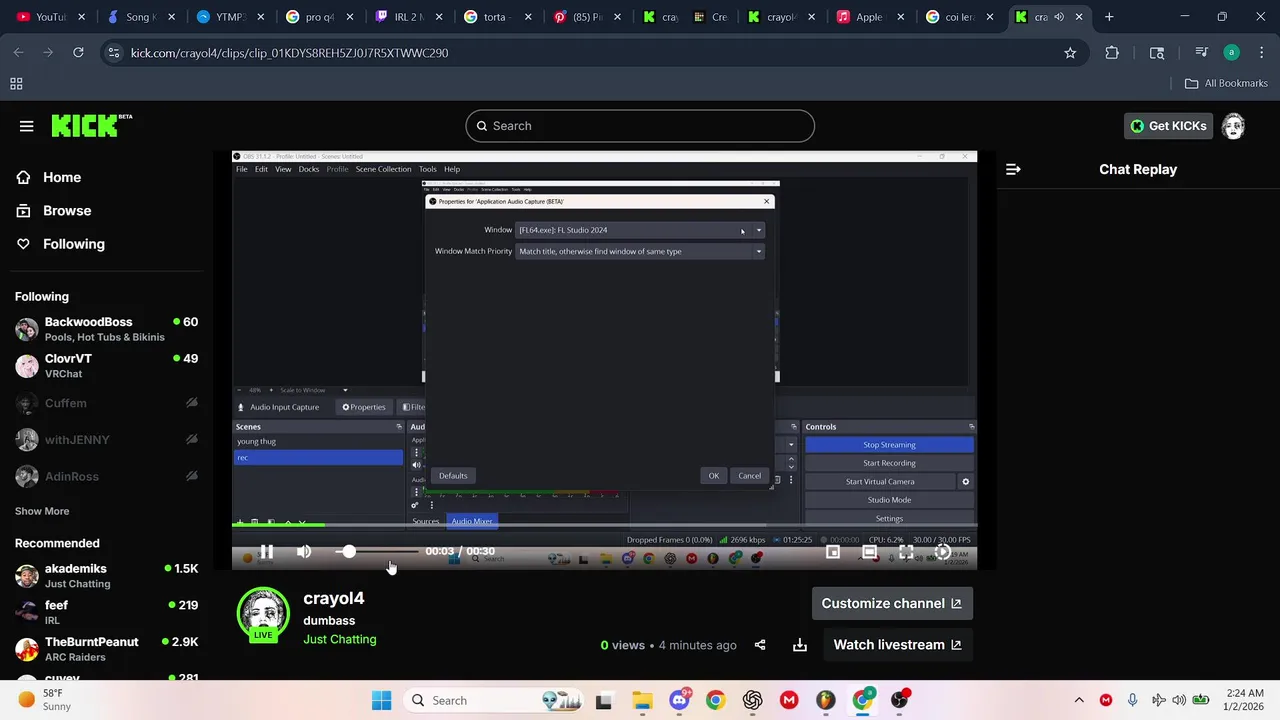Open File Explorer from taskbar
Image resolution: width=1280 pixels, height=720 pixels.
642,700
